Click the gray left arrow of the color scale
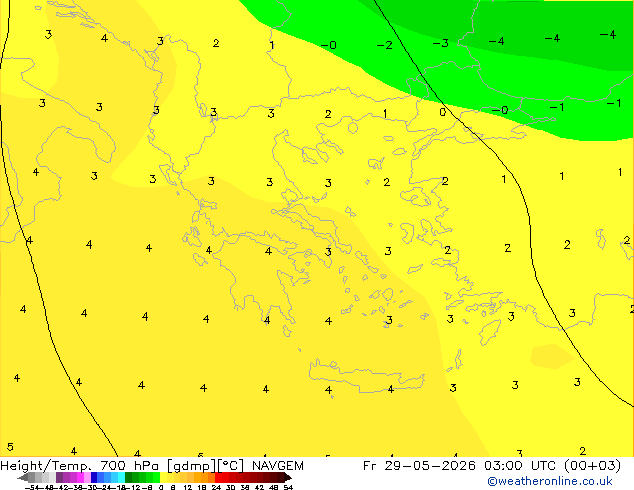The height and width of the screenshot is (490, 634). tap(23, 477)
